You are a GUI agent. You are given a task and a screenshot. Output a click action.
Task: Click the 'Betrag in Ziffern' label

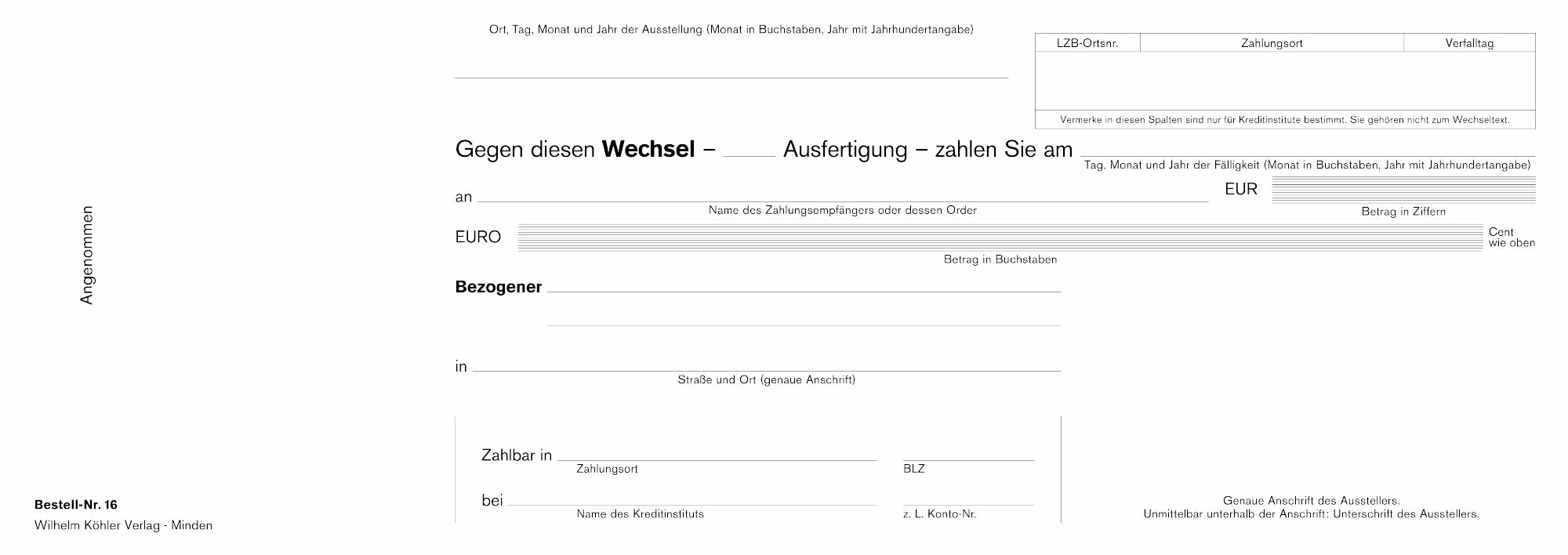point(1403,211)
